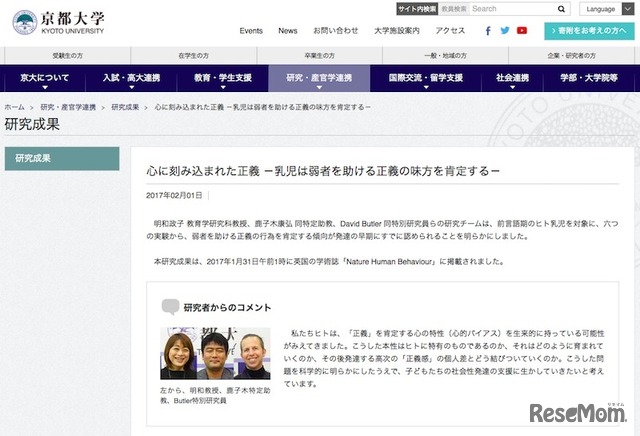Open the Language dropdown
Viewport: 640px width, 436px height.
[607, 9]
